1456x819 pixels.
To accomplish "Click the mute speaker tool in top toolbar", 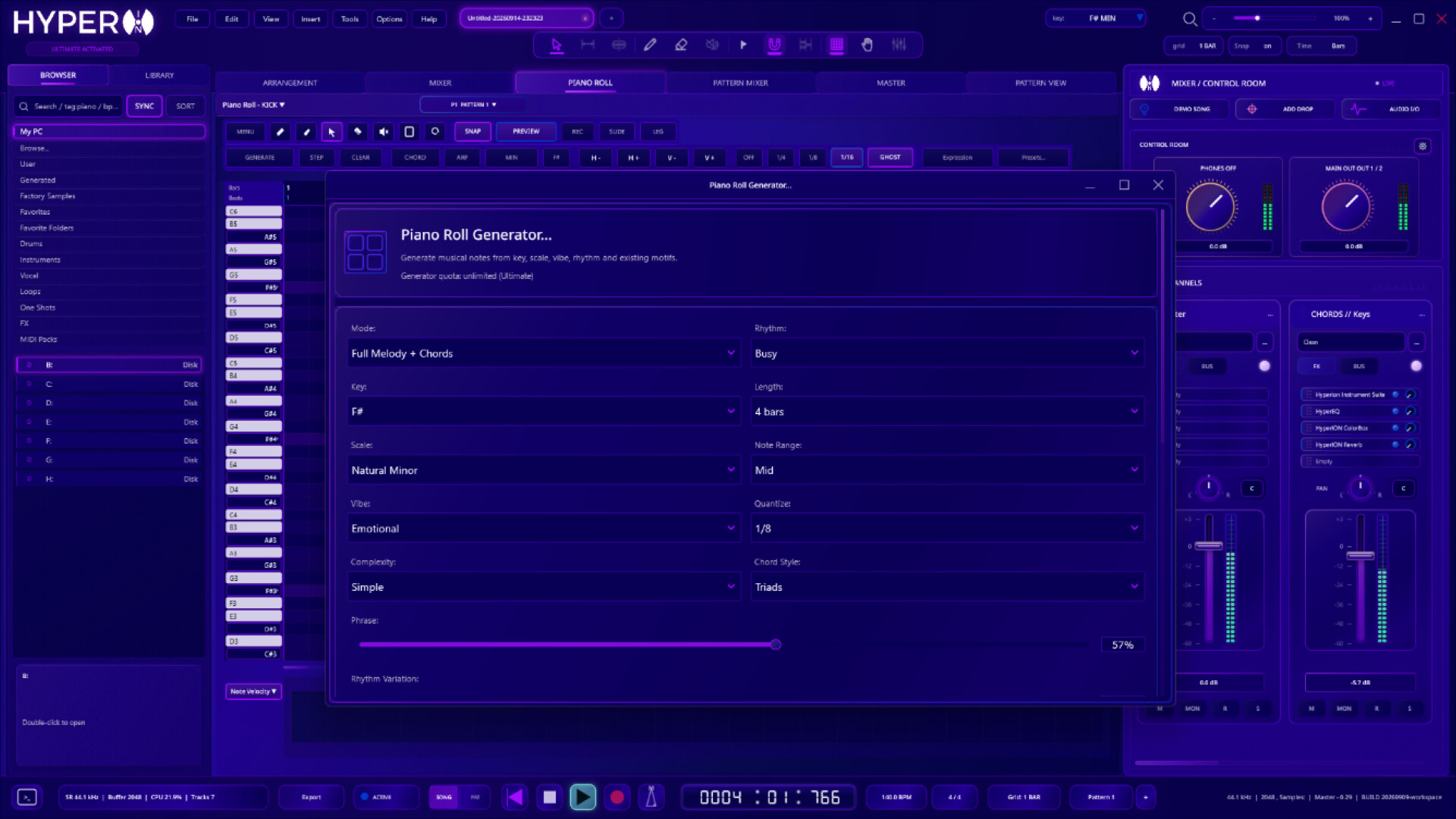I will (x=712, y=45).
